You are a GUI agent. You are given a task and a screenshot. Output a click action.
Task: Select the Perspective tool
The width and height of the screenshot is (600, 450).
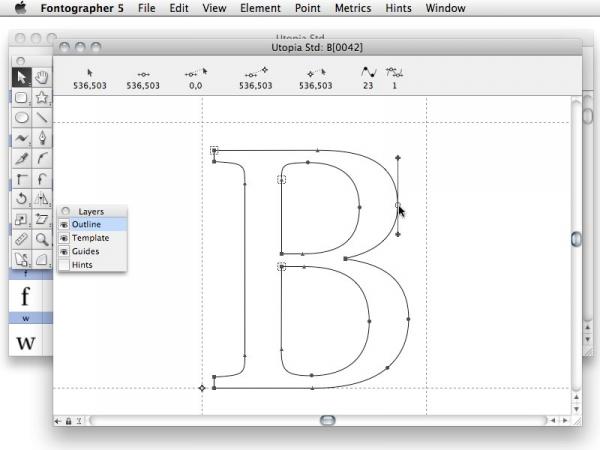click(22, 259)
